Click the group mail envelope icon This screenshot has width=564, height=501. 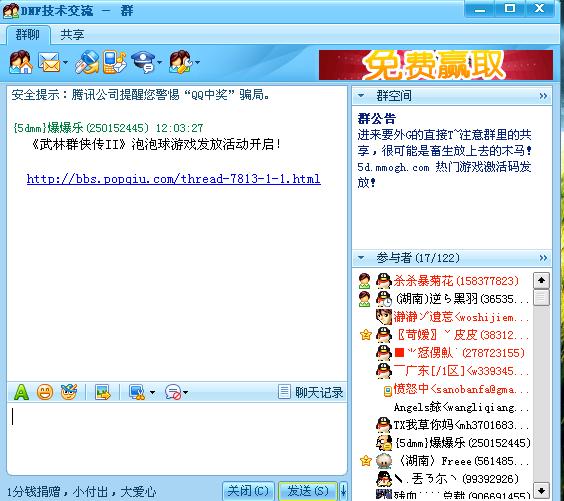tap(49, 62)
